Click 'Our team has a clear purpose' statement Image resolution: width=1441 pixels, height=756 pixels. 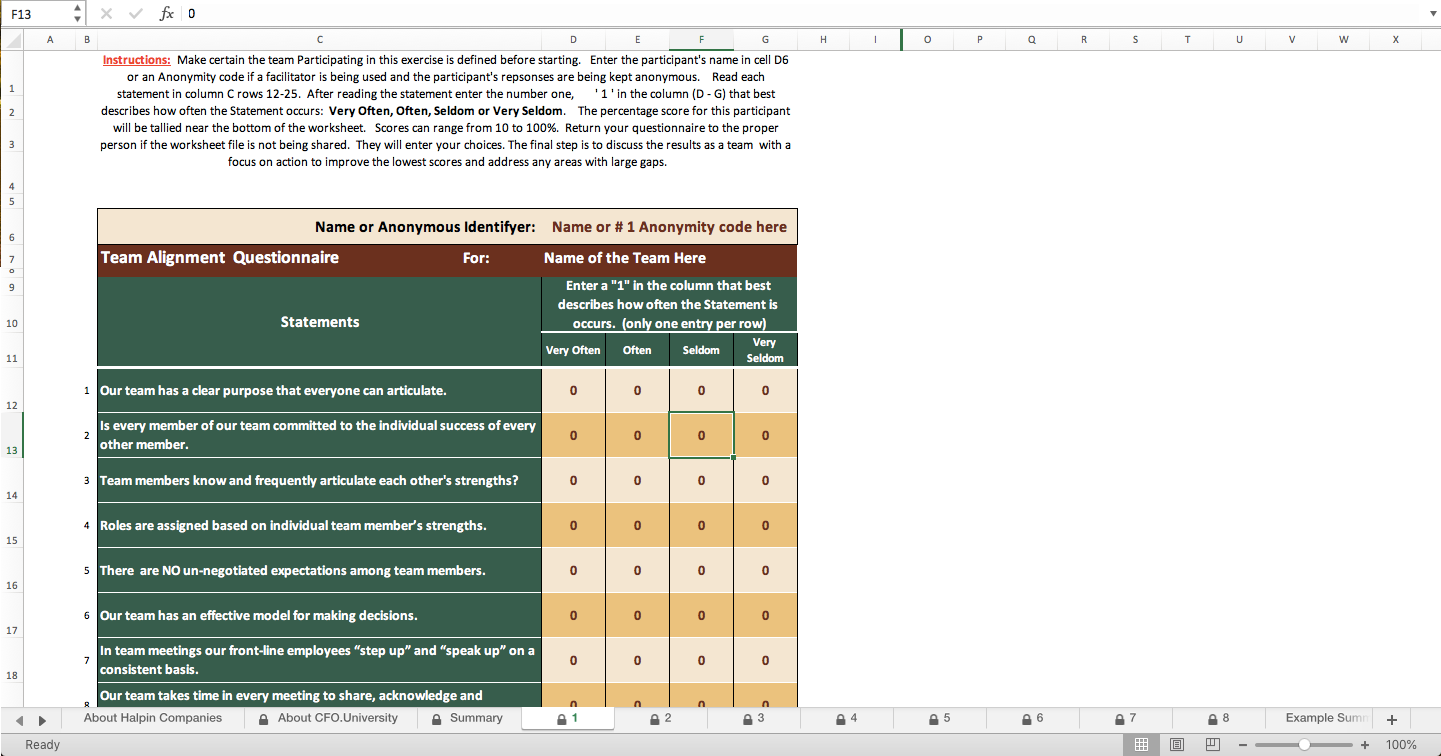tap(319, 390)
